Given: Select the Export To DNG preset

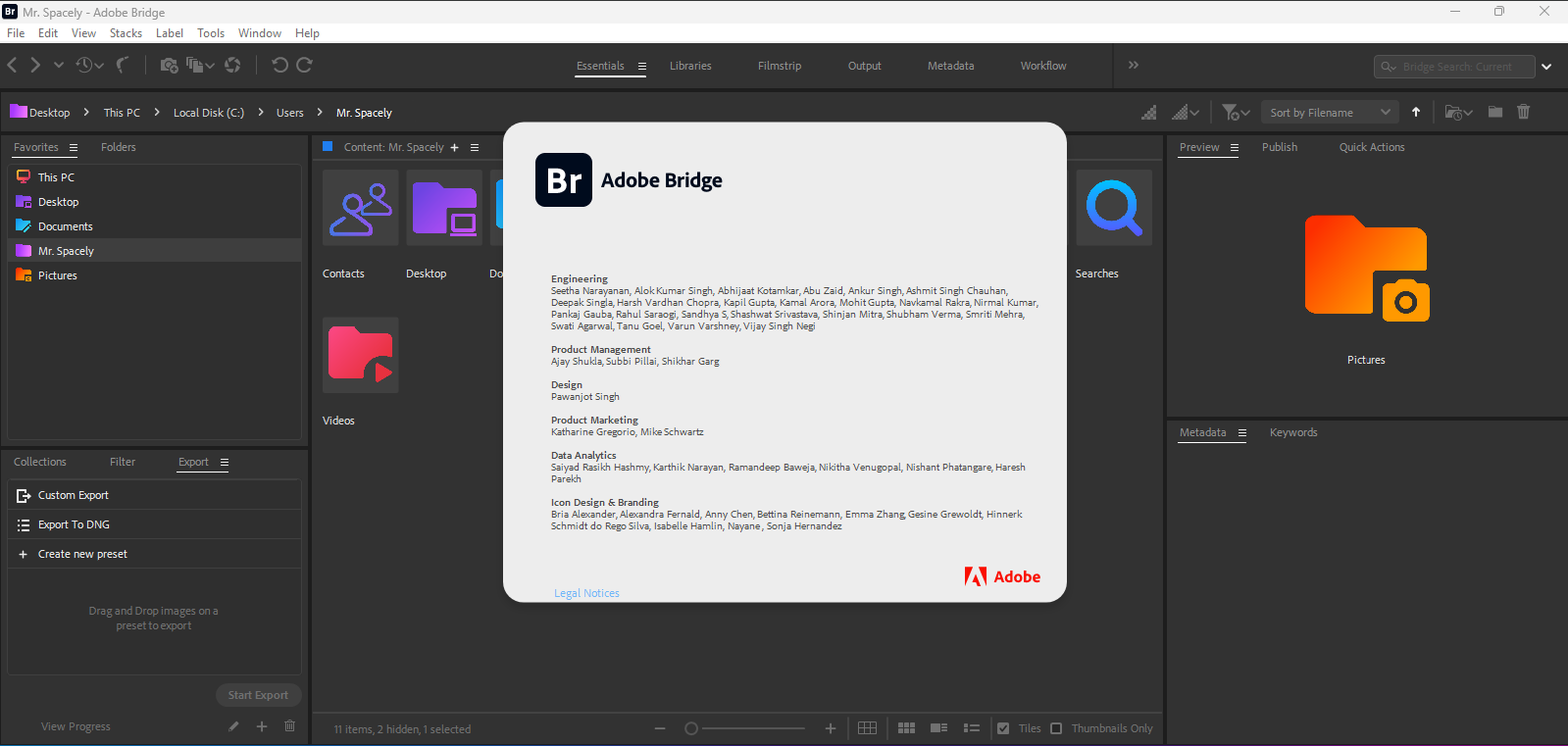Looking at the screenshot, I should [154, 524].
